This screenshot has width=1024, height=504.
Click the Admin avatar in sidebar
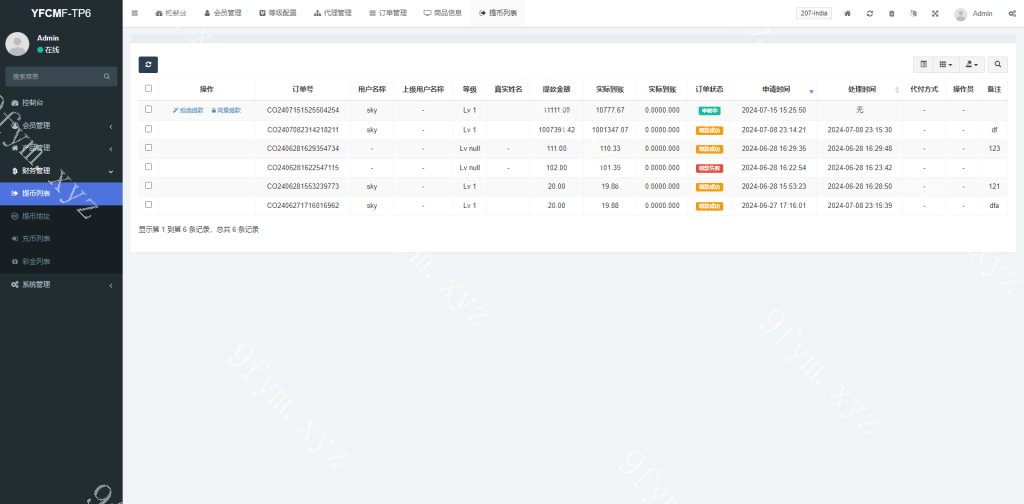[17, 44]
